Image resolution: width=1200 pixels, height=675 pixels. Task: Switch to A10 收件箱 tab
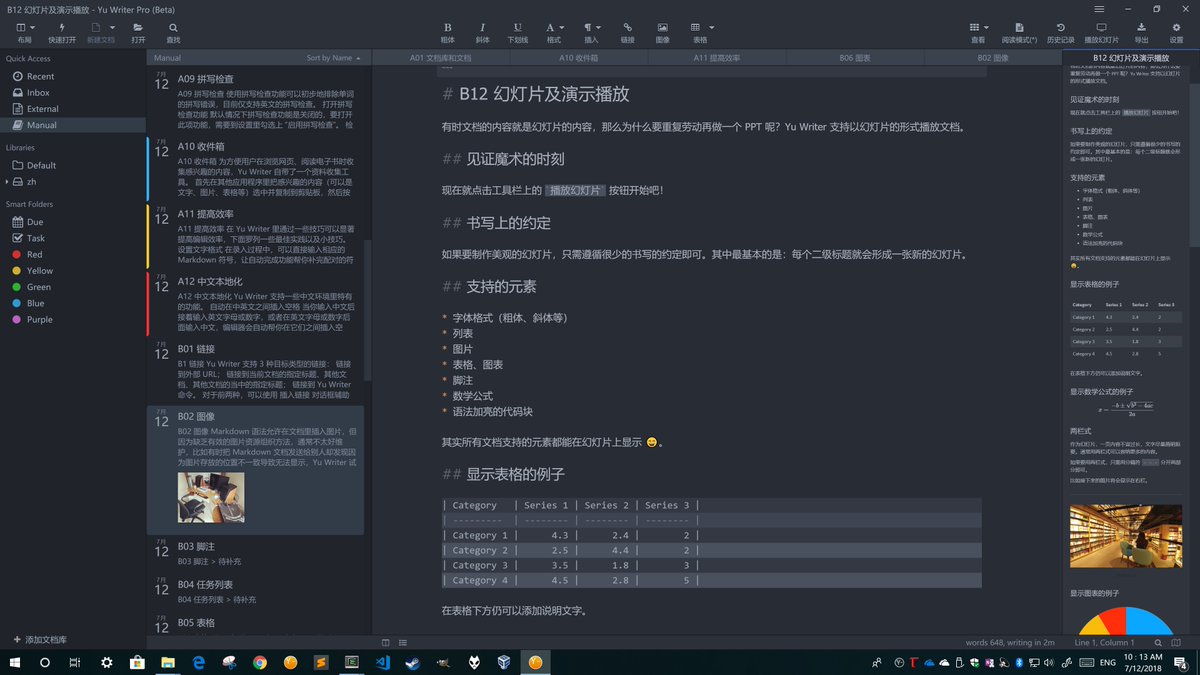point(579,58)
